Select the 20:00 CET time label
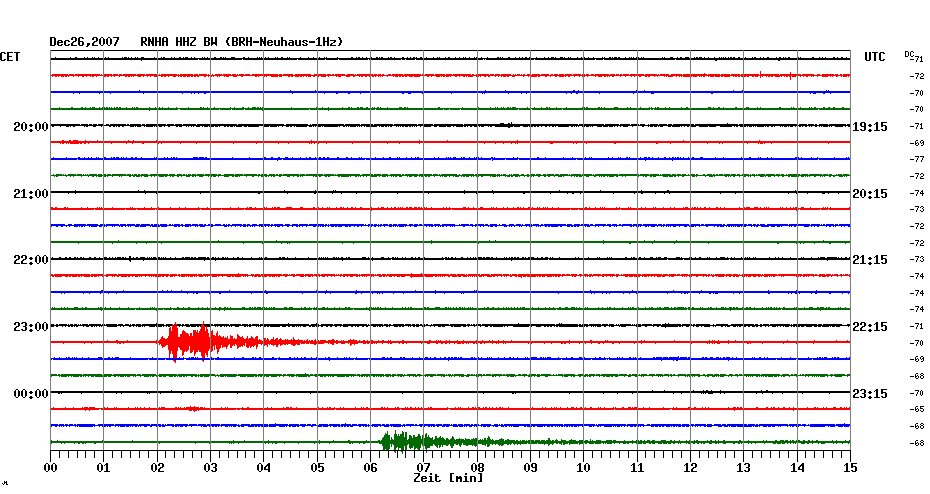This screenshot has width=930, height=494. tap(31, 127)
